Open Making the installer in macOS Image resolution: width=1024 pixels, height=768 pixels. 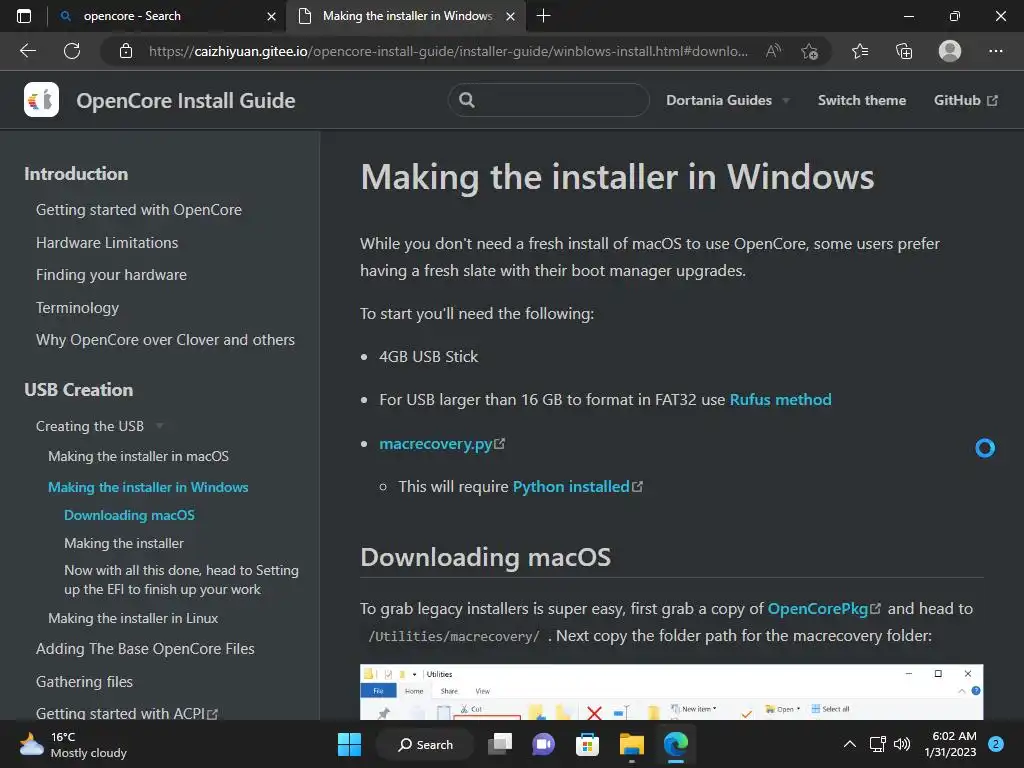[x=138, y=456]
